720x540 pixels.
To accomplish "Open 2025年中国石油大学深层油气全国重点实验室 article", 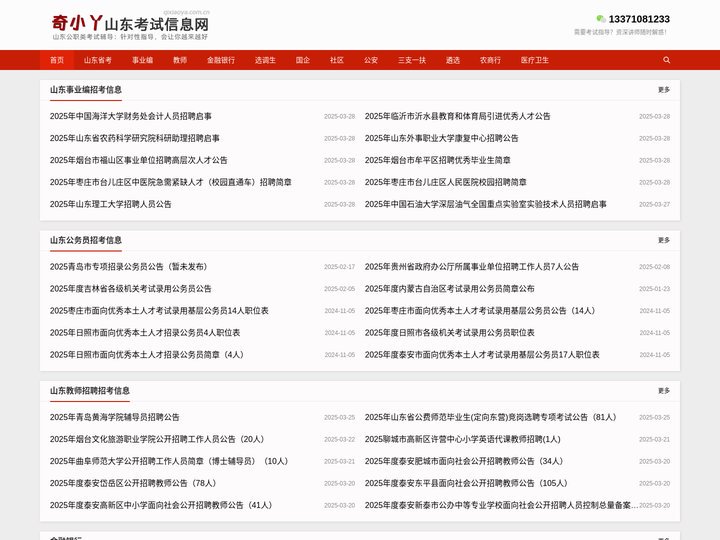I will tap(485, 205).
